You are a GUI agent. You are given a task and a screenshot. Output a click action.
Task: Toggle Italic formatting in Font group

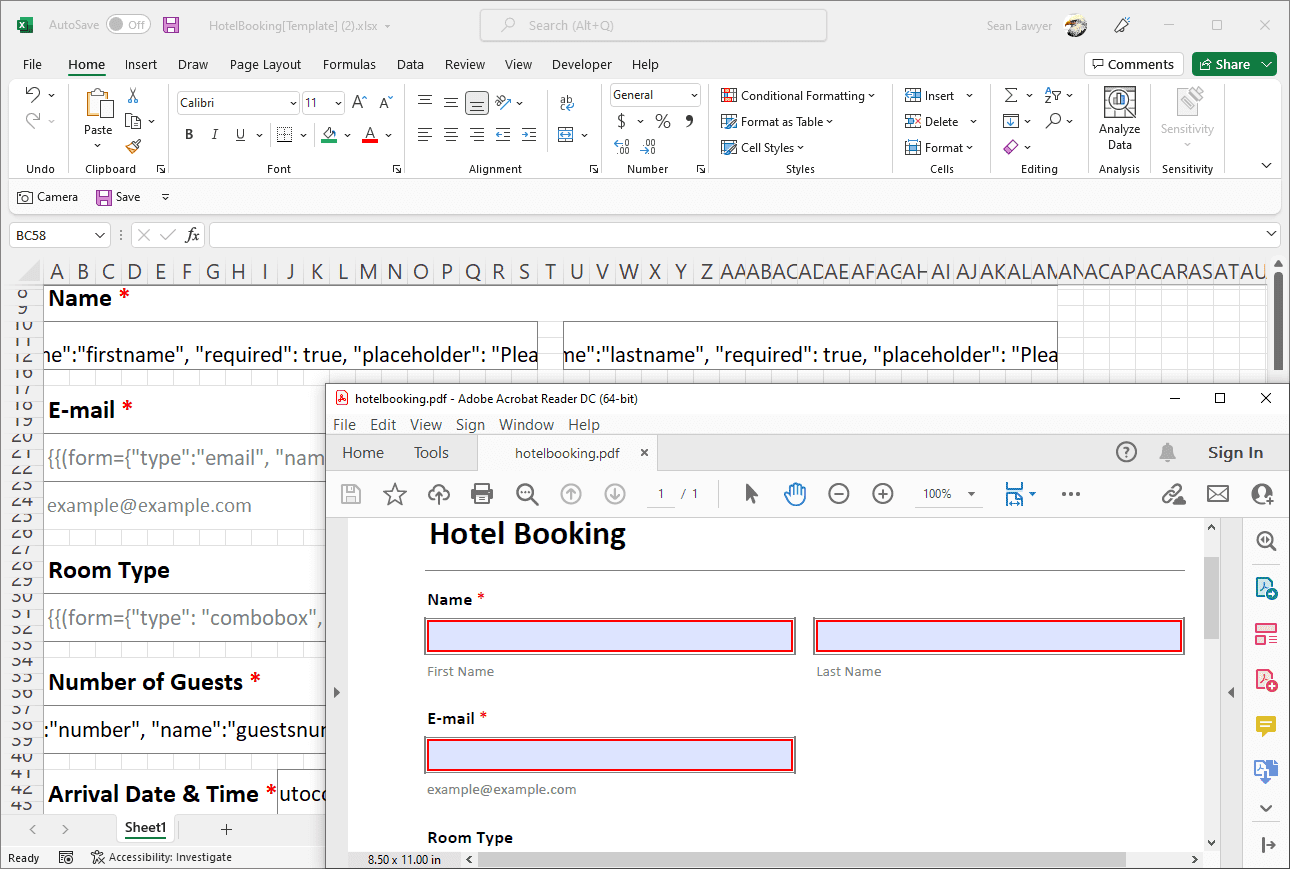pos(214,135)
